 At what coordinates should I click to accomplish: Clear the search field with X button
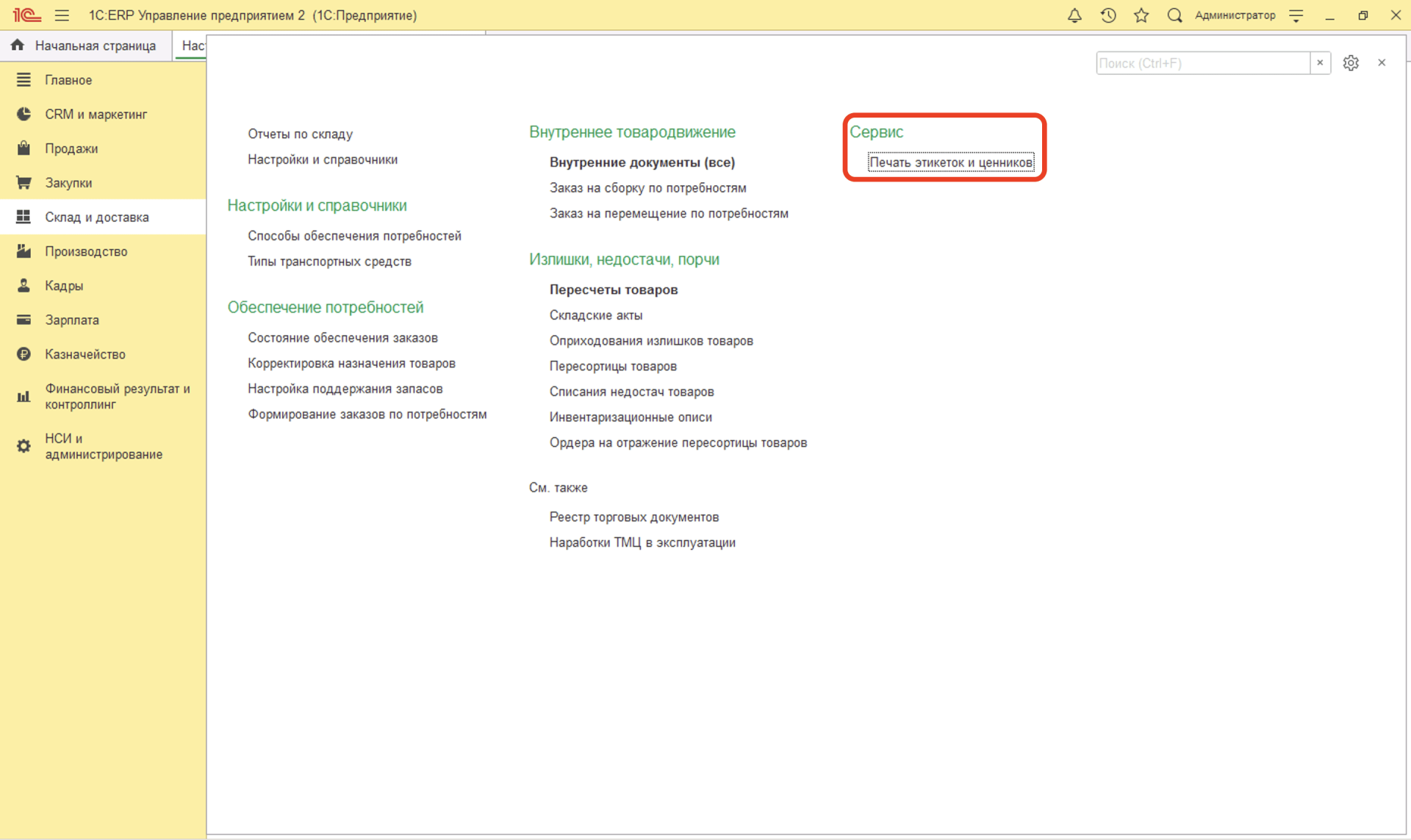point(1320,63)
